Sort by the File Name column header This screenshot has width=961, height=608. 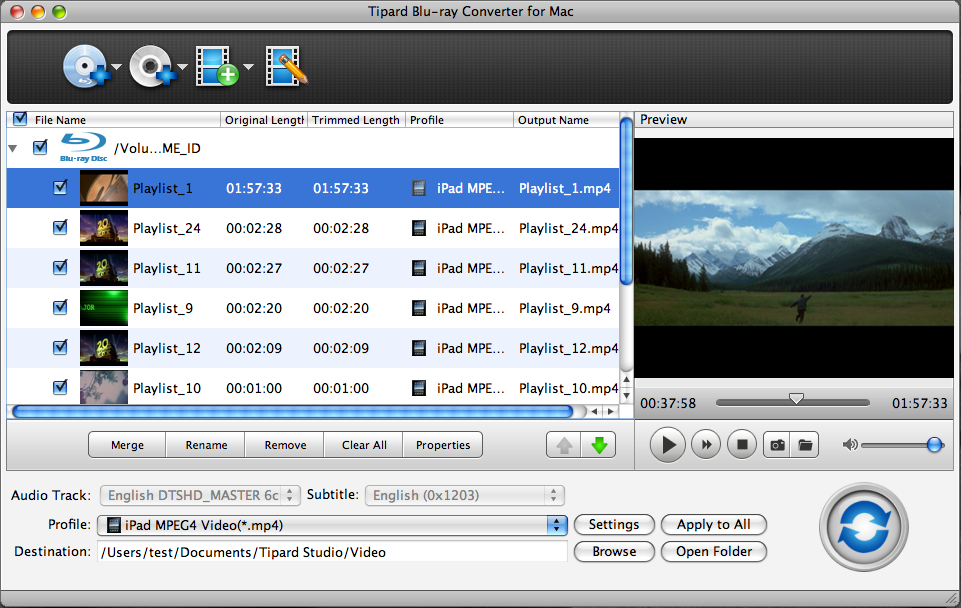[113, 120]
